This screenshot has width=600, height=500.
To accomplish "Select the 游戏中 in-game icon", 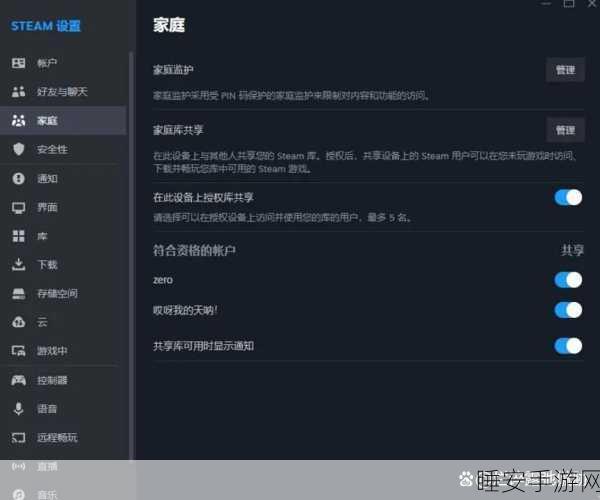I will (x=18, y=351).
